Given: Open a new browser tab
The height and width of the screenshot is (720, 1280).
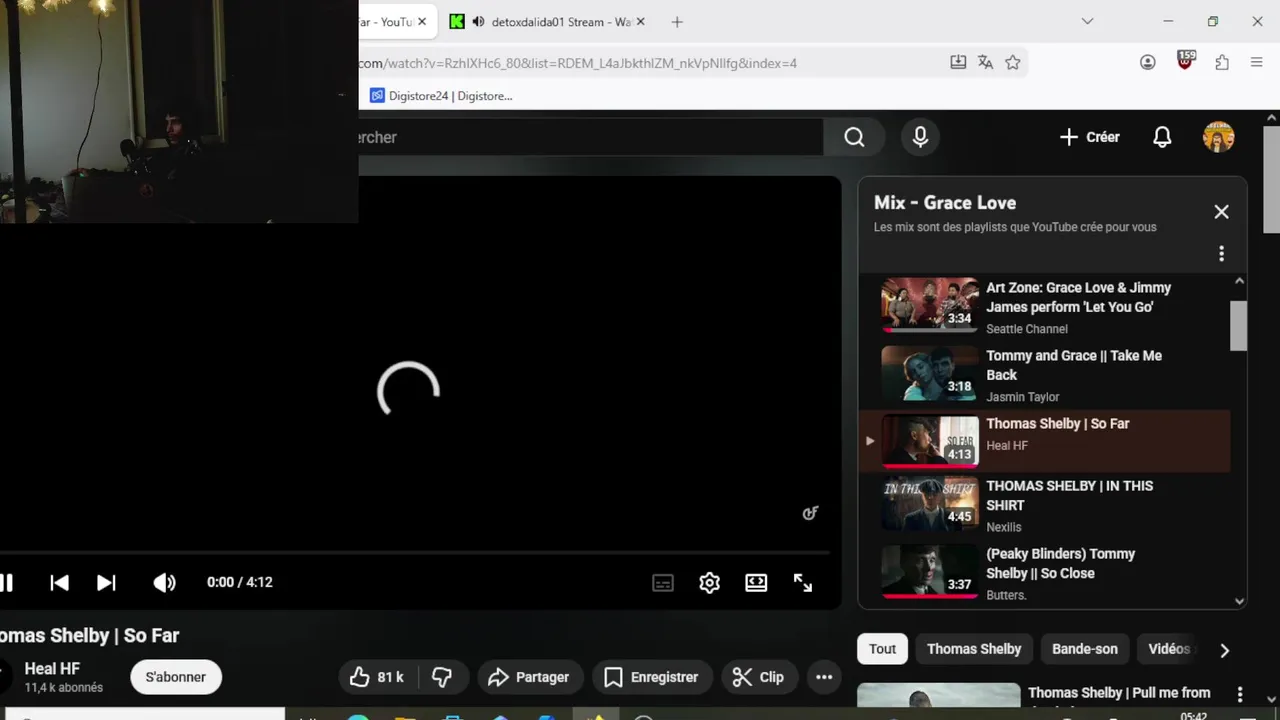Looking at the screenshot, I should [677, 22].
